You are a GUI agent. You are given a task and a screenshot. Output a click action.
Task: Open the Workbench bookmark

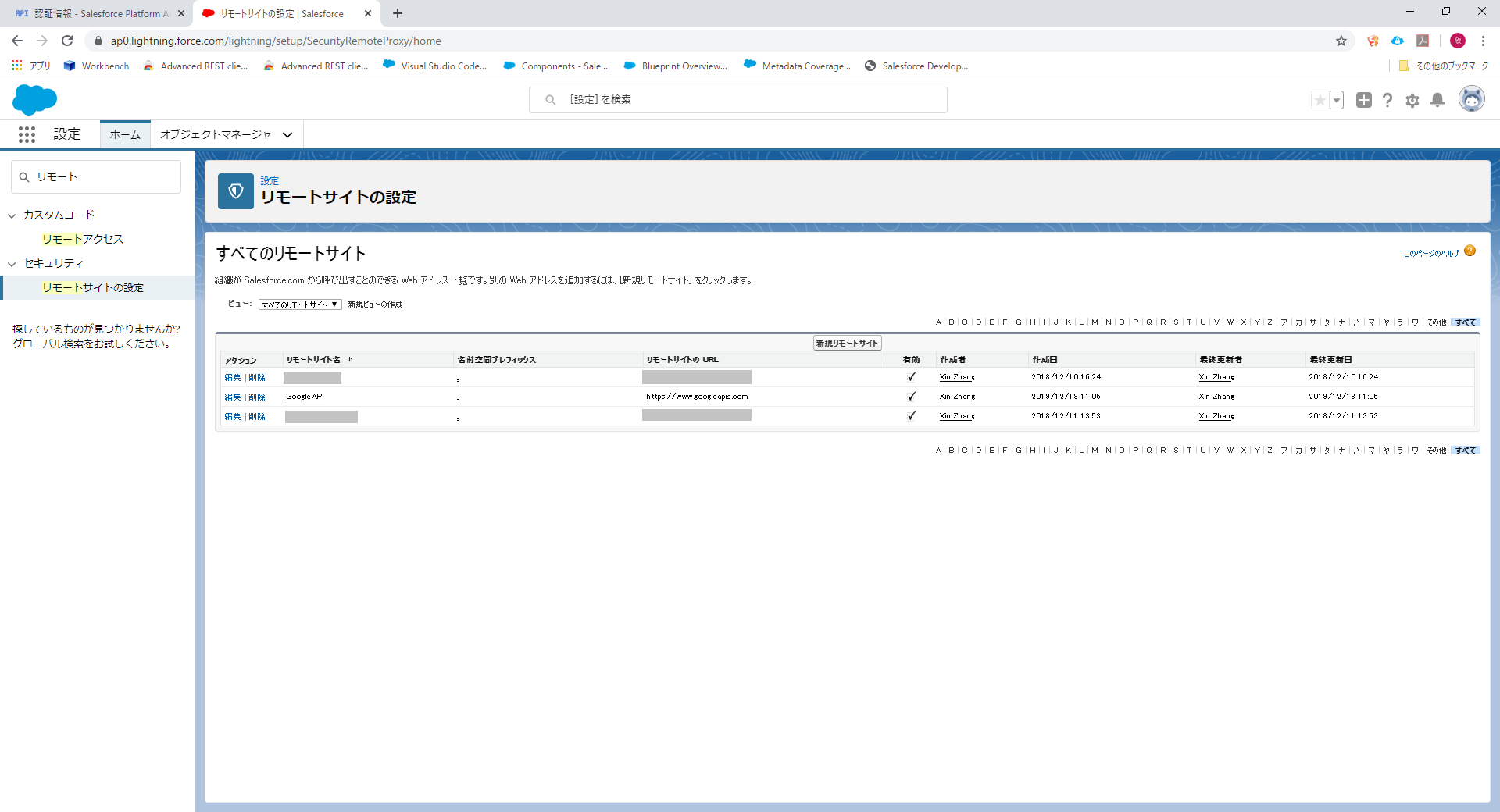97,66
